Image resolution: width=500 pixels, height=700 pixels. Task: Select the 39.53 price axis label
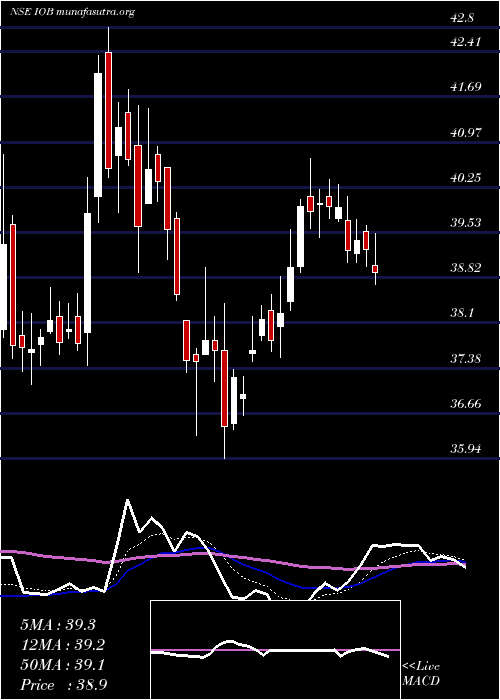click(466, 222)
